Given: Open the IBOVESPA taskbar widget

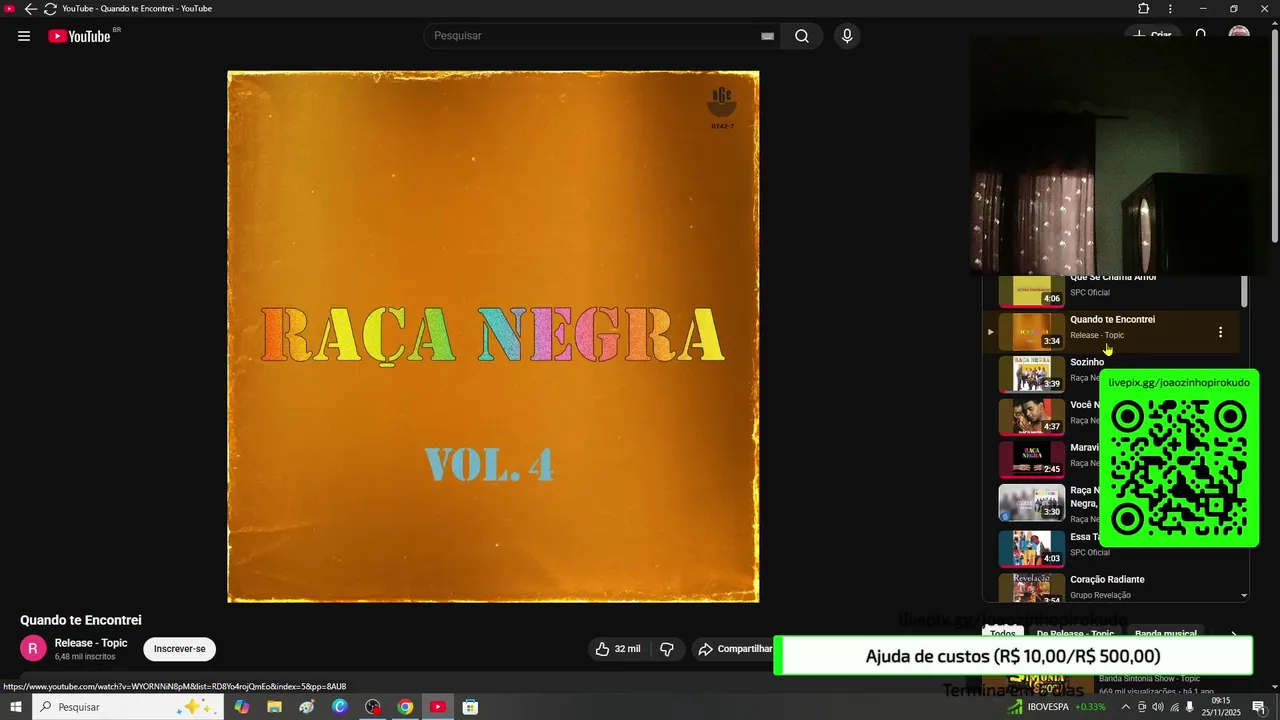Looking at the screenshot, I should (x=1057, y=707).
